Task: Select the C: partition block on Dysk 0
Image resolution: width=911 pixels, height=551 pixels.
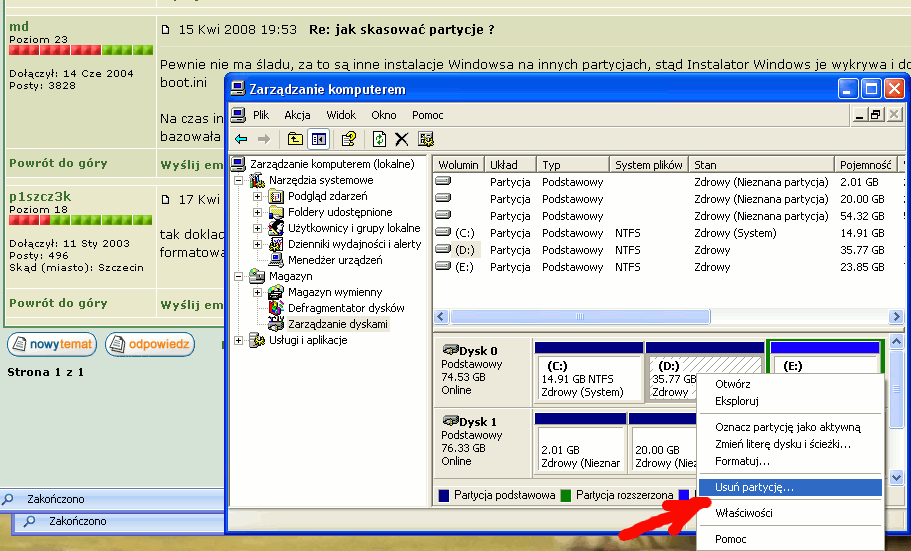Action: pos(589,373)
